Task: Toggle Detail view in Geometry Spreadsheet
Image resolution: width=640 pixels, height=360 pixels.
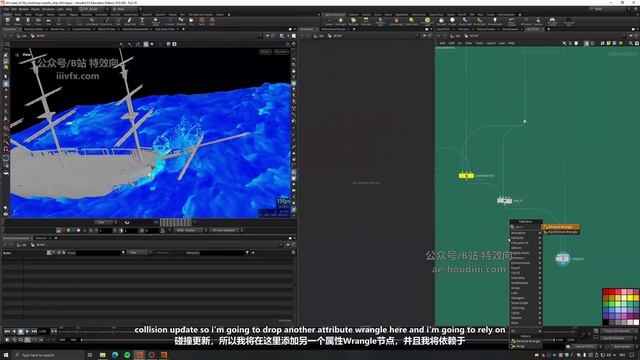Action: click(64, 253)
